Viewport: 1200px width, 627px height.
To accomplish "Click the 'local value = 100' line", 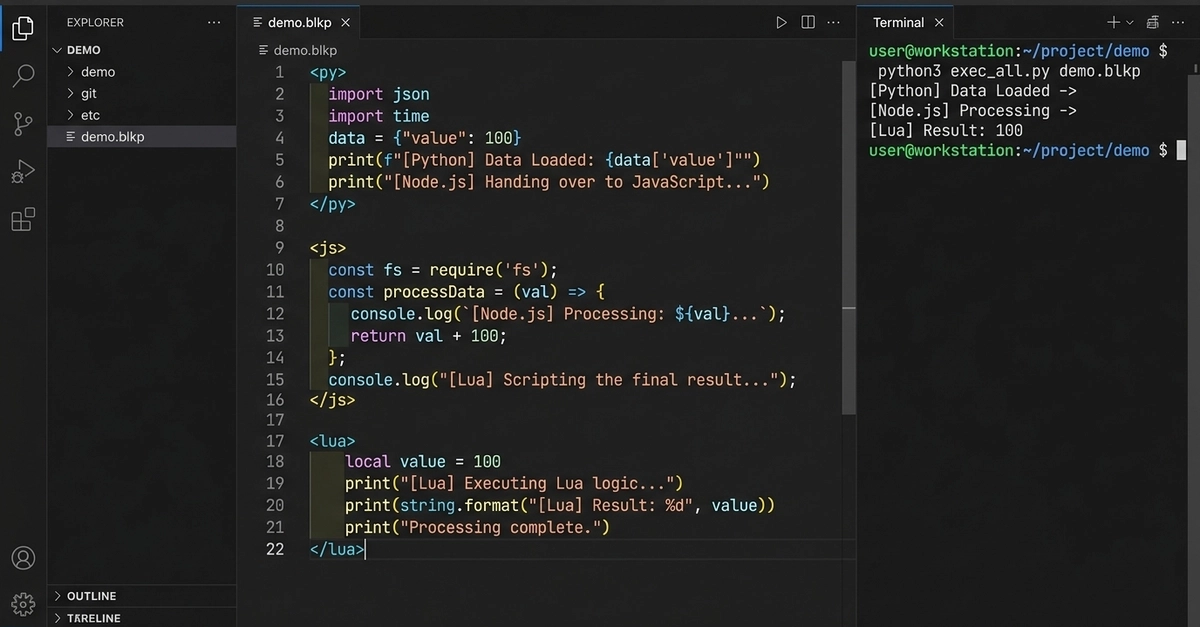I will coord(423,461).
